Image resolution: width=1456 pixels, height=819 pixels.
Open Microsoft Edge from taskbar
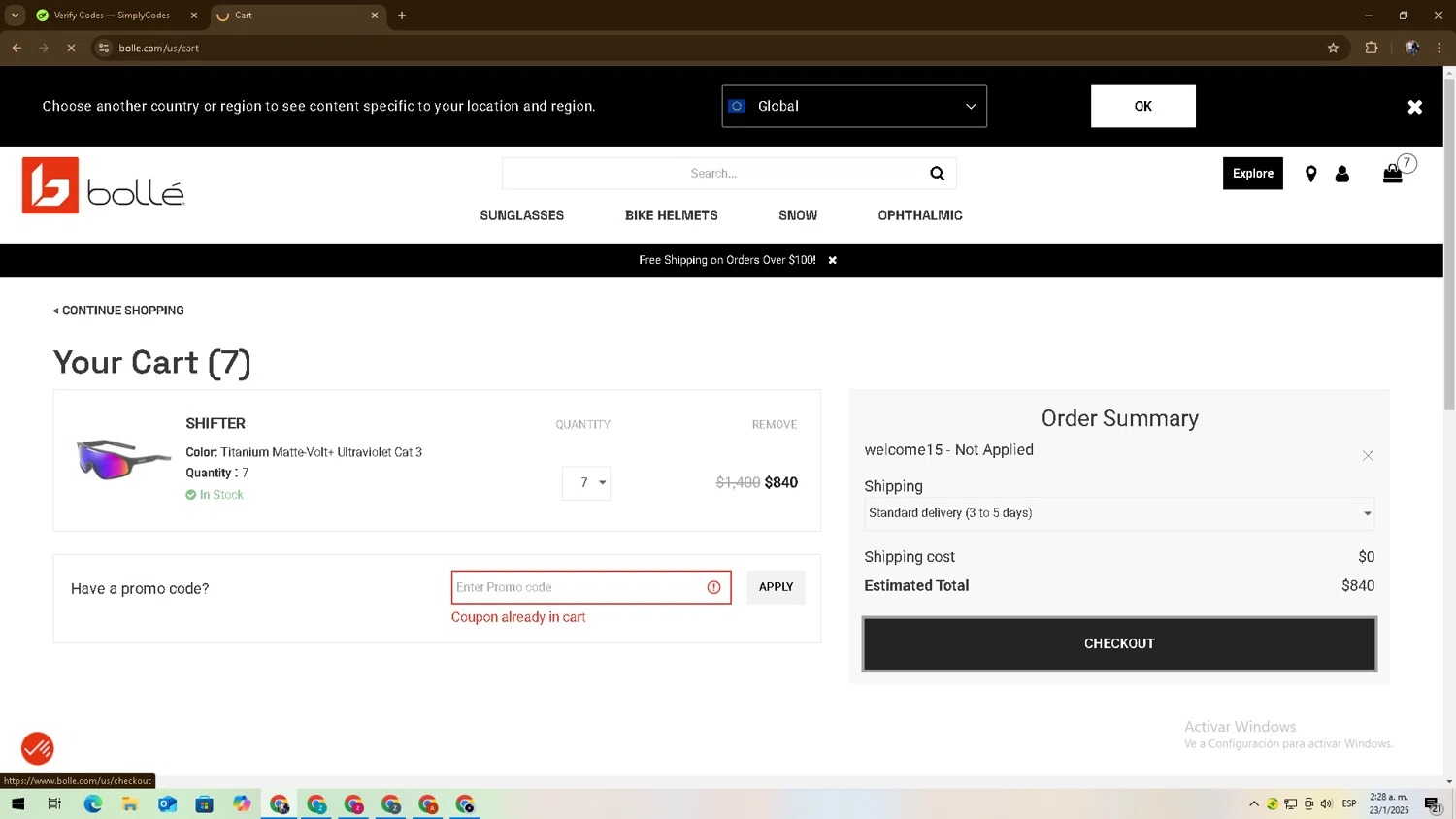(92, 804)
